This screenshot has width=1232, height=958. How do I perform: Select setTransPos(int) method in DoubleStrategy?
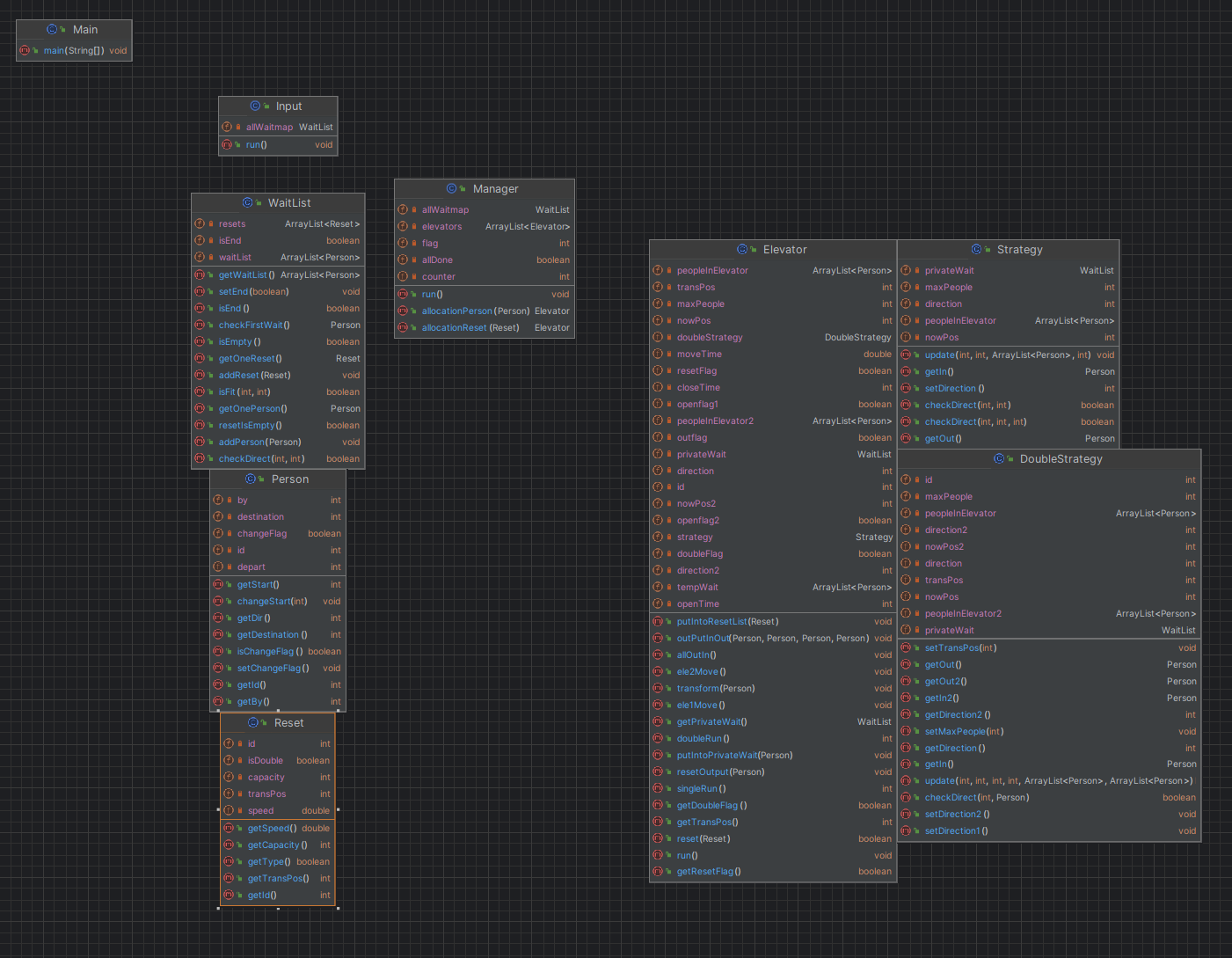[1049, 647]
